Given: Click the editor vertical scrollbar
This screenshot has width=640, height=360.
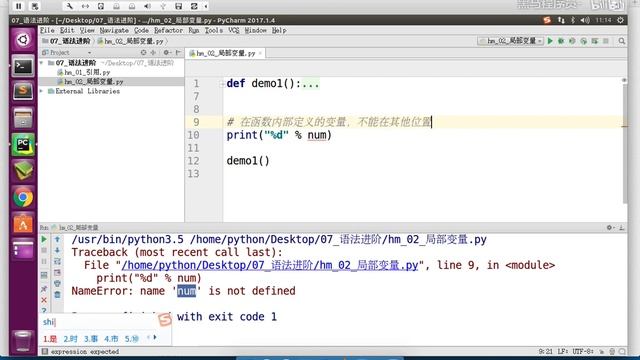Looking at the screenshot, I should point(624,143).
